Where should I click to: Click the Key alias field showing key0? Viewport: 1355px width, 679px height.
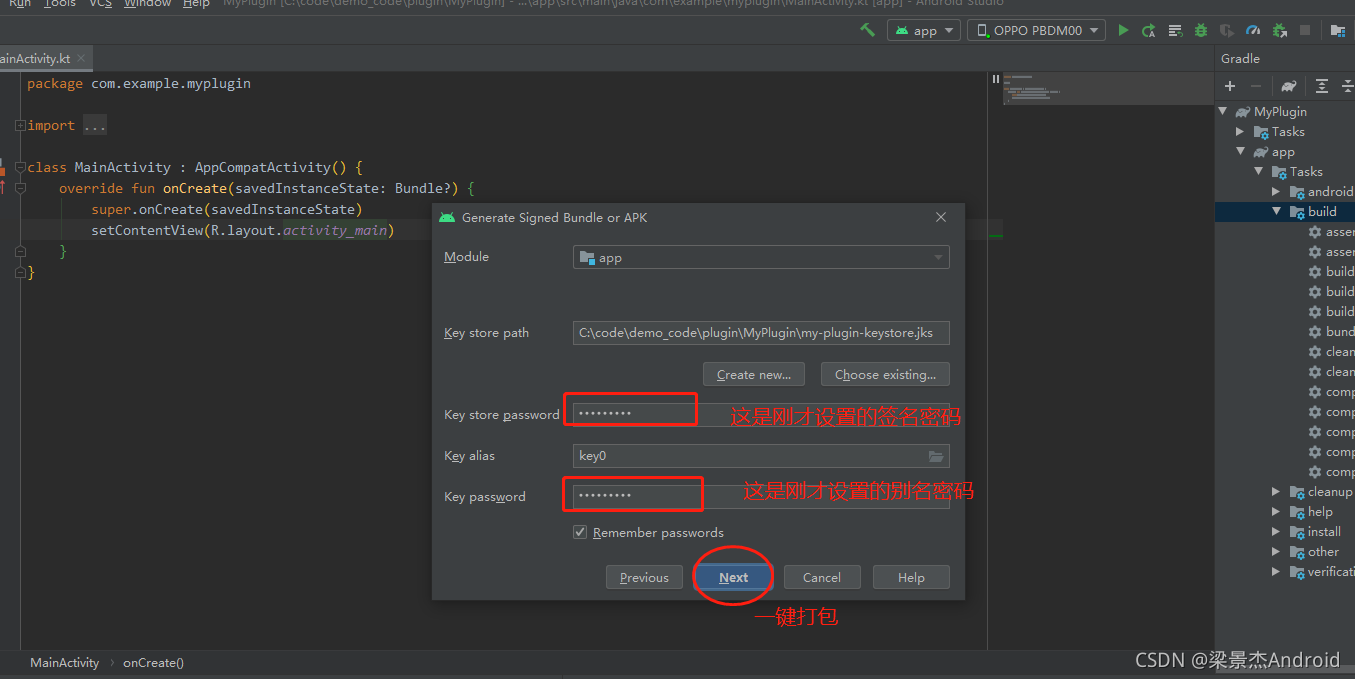761,456
